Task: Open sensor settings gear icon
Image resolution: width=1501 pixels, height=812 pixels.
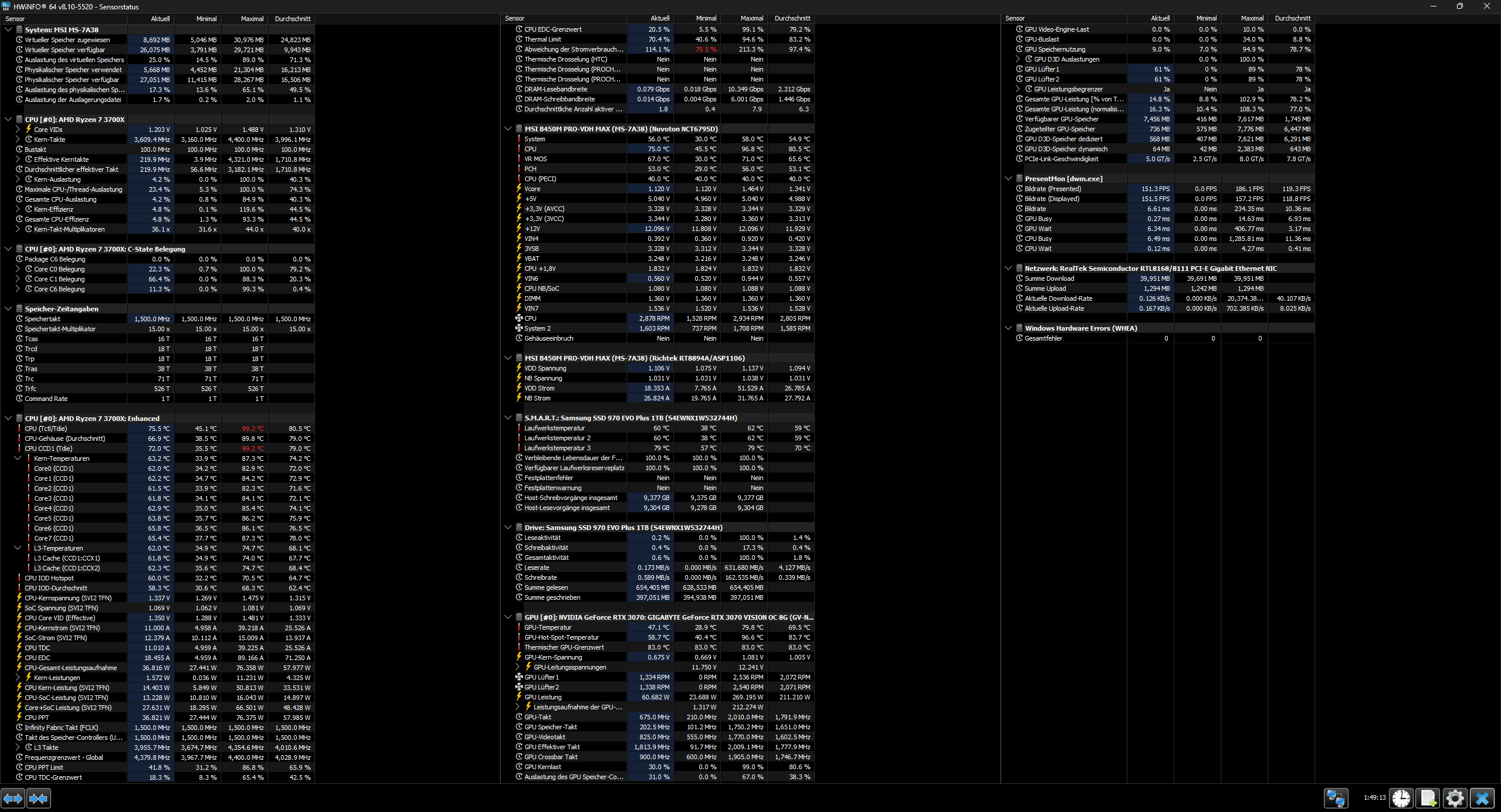Action: click(1455, 798)
